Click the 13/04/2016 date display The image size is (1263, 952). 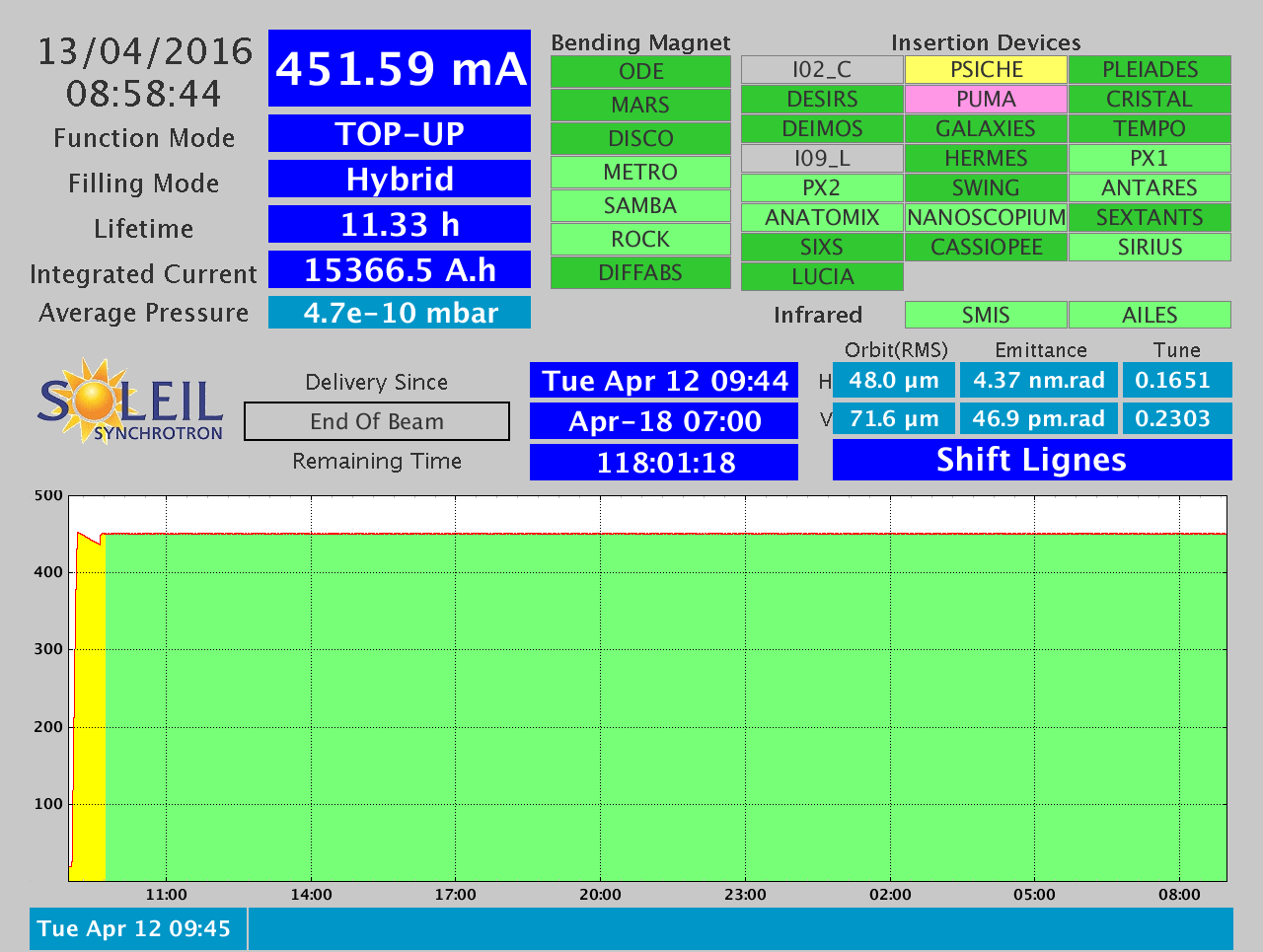click(145, 51)
